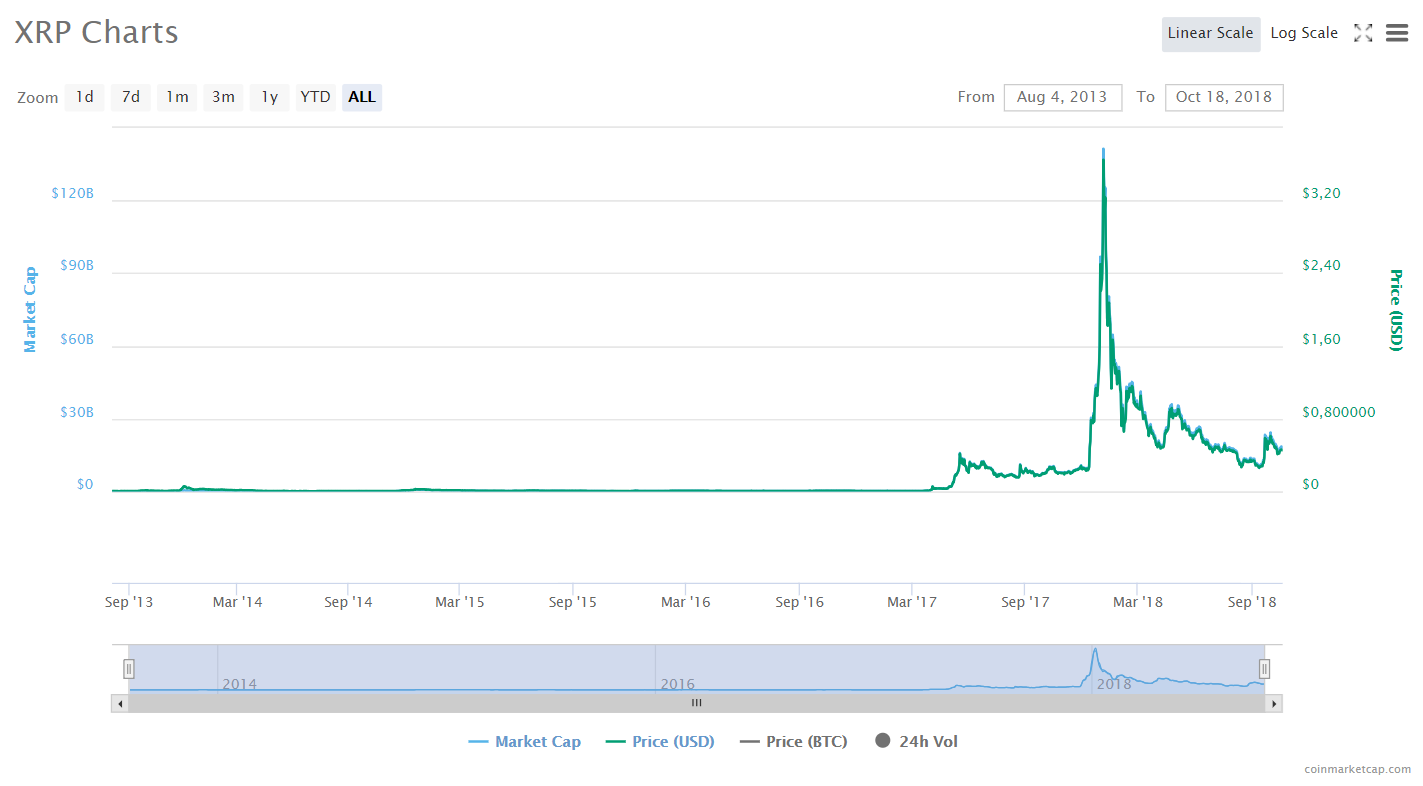This screenshot has width=1423, height=786.
Task: Toggle 24h Vol series in legend
Action: 916,742
